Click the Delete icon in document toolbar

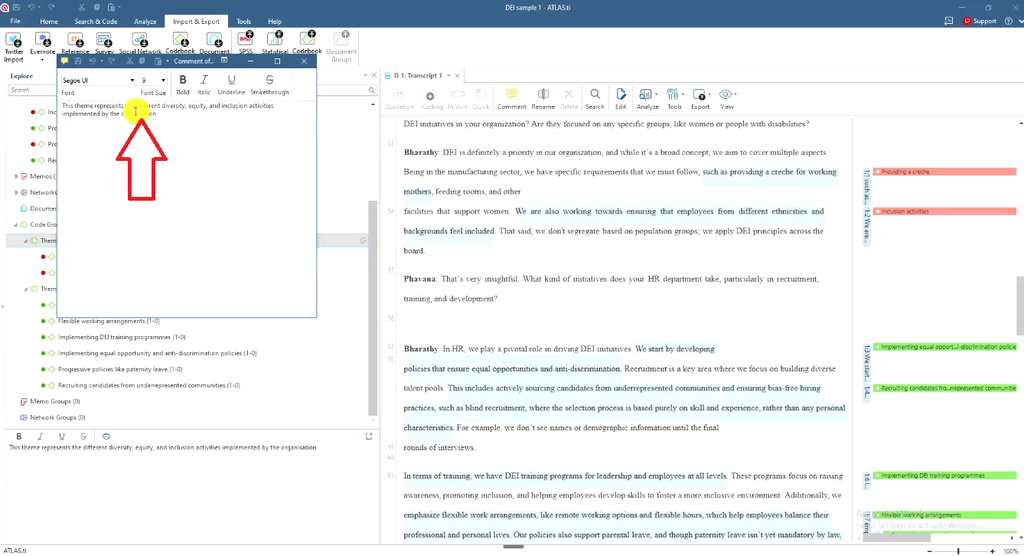coord(569,99)
